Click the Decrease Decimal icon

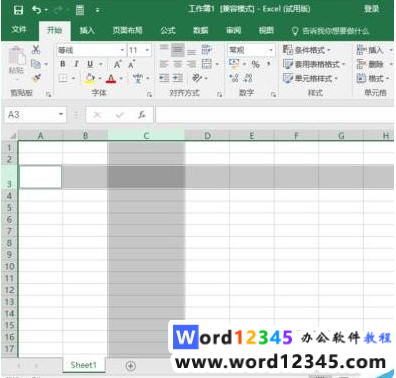tap(248, 78)
